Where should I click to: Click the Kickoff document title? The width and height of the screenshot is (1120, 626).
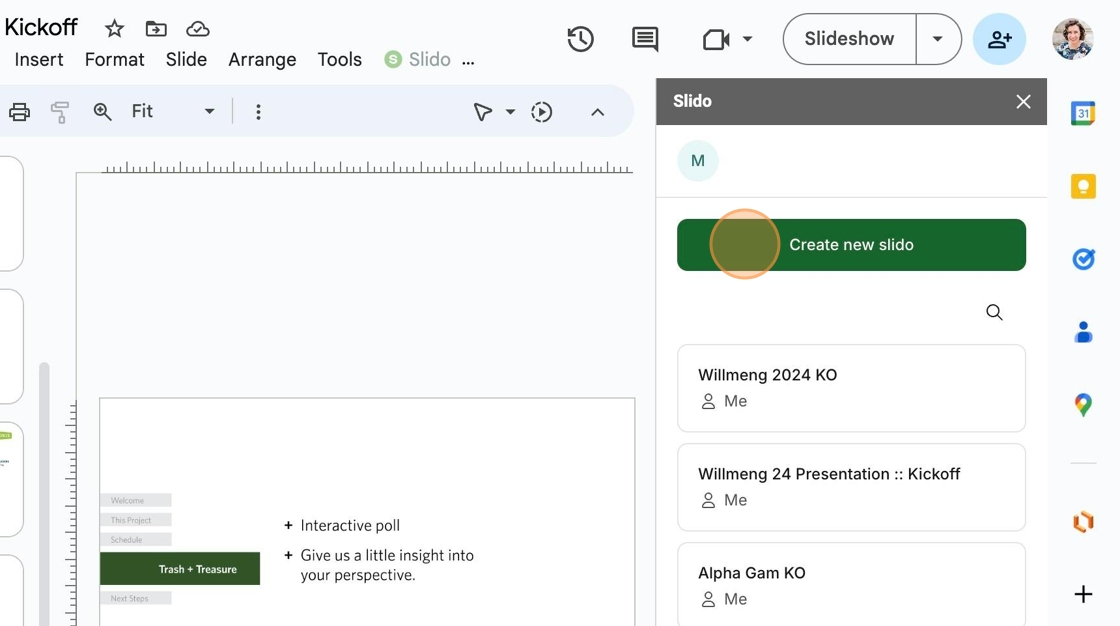[x=41, y=27]
